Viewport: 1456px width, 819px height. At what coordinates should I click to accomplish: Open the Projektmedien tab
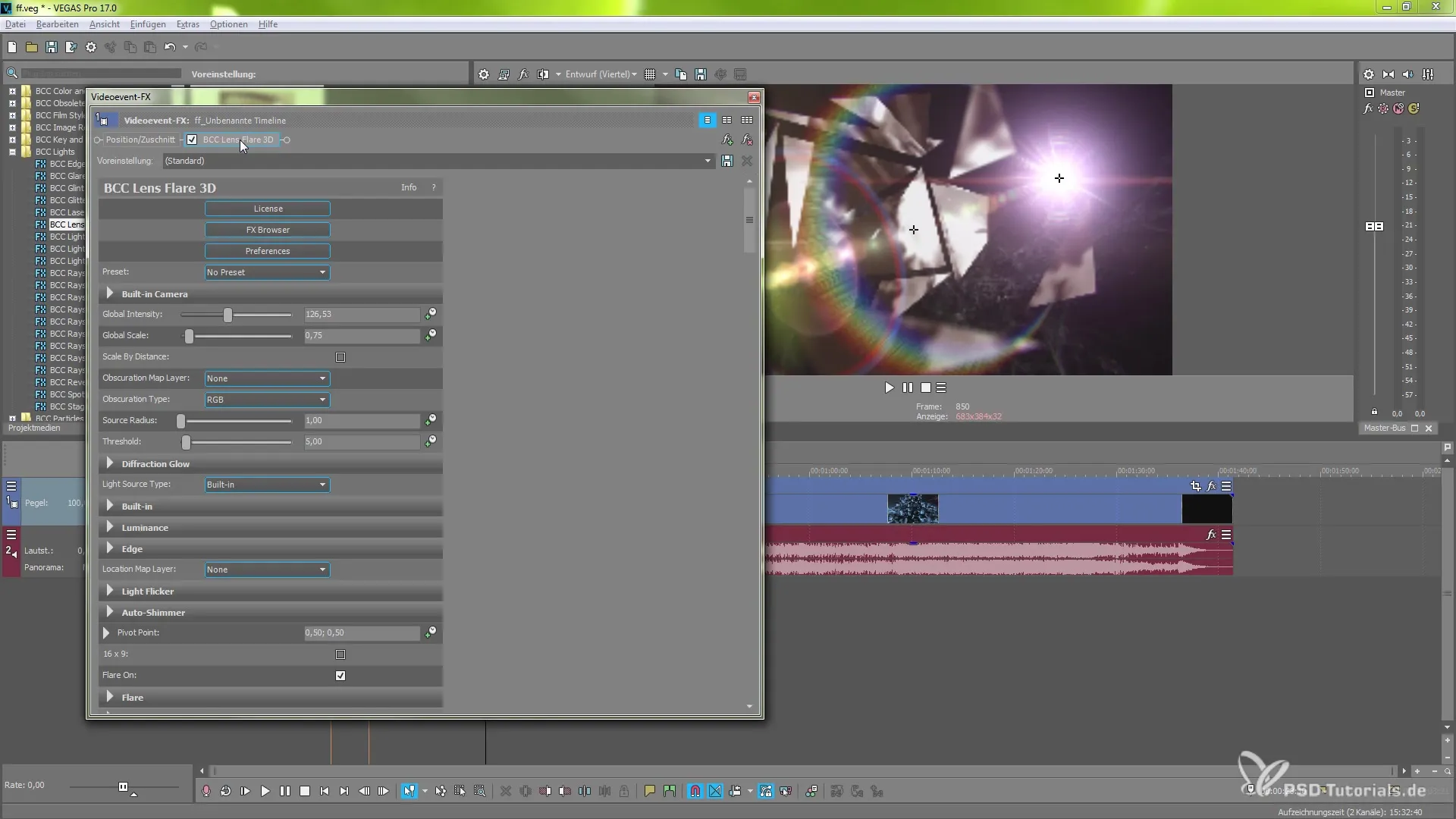click(x=34, y=428)
